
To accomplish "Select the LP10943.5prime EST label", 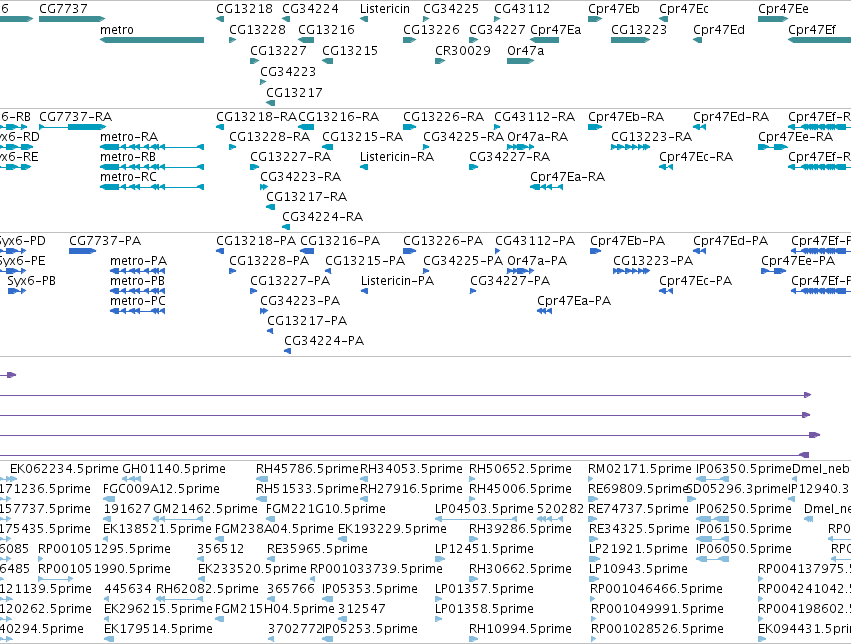I will point(639,569).
